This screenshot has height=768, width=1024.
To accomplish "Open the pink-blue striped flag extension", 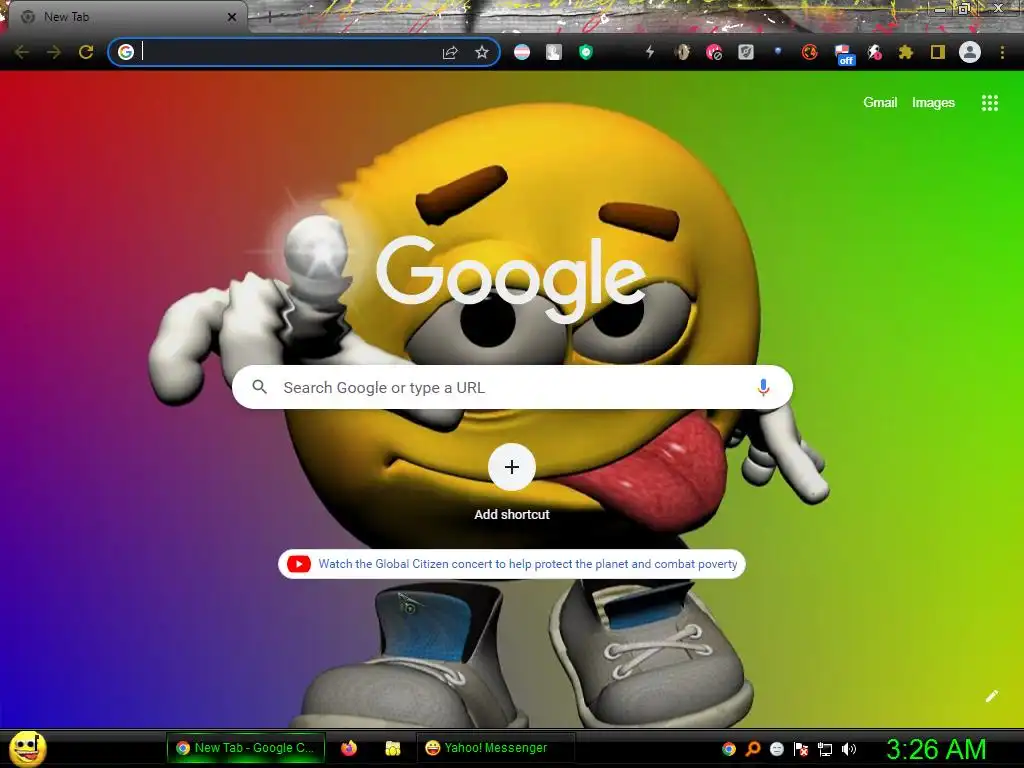I will 522,52.
